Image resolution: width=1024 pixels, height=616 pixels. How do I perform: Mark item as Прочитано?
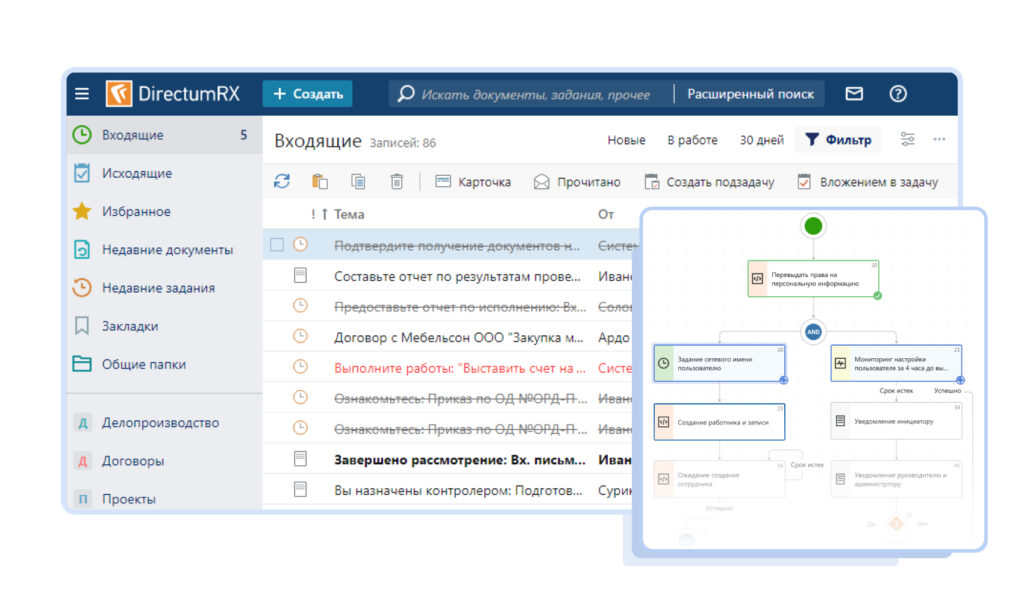coord(577,182)
